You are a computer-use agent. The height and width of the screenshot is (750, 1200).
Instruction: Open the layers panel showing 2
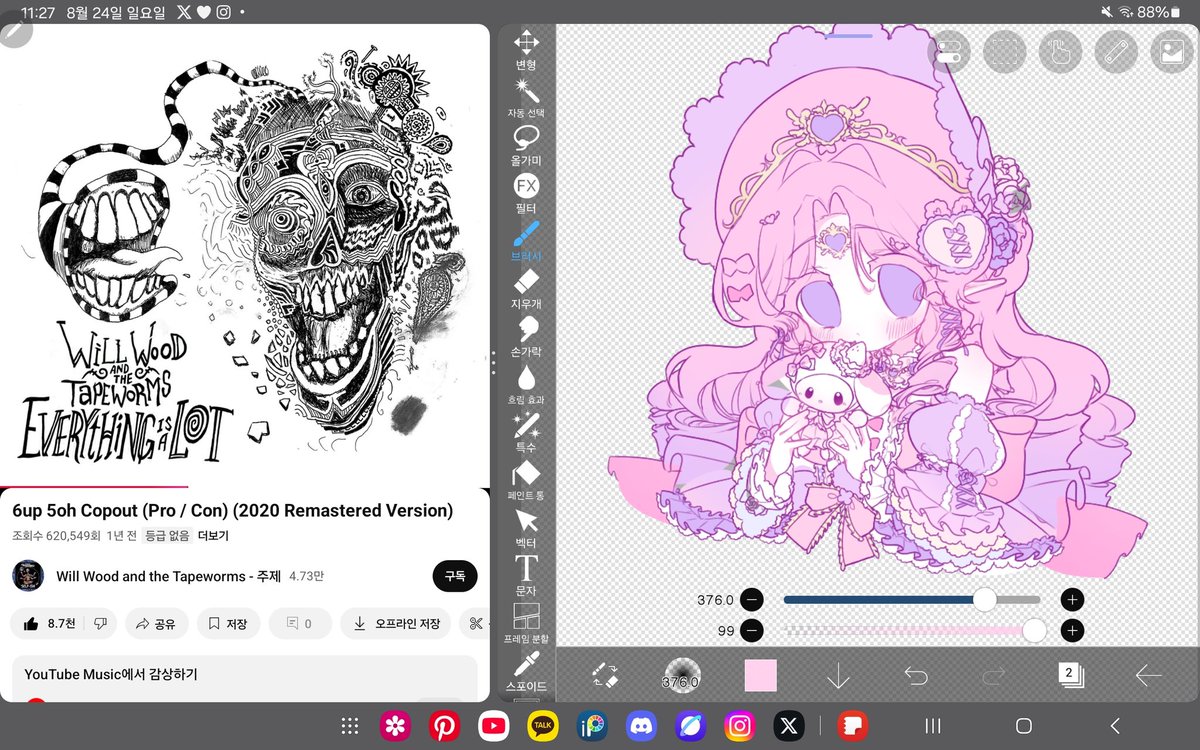(1071, 675)
